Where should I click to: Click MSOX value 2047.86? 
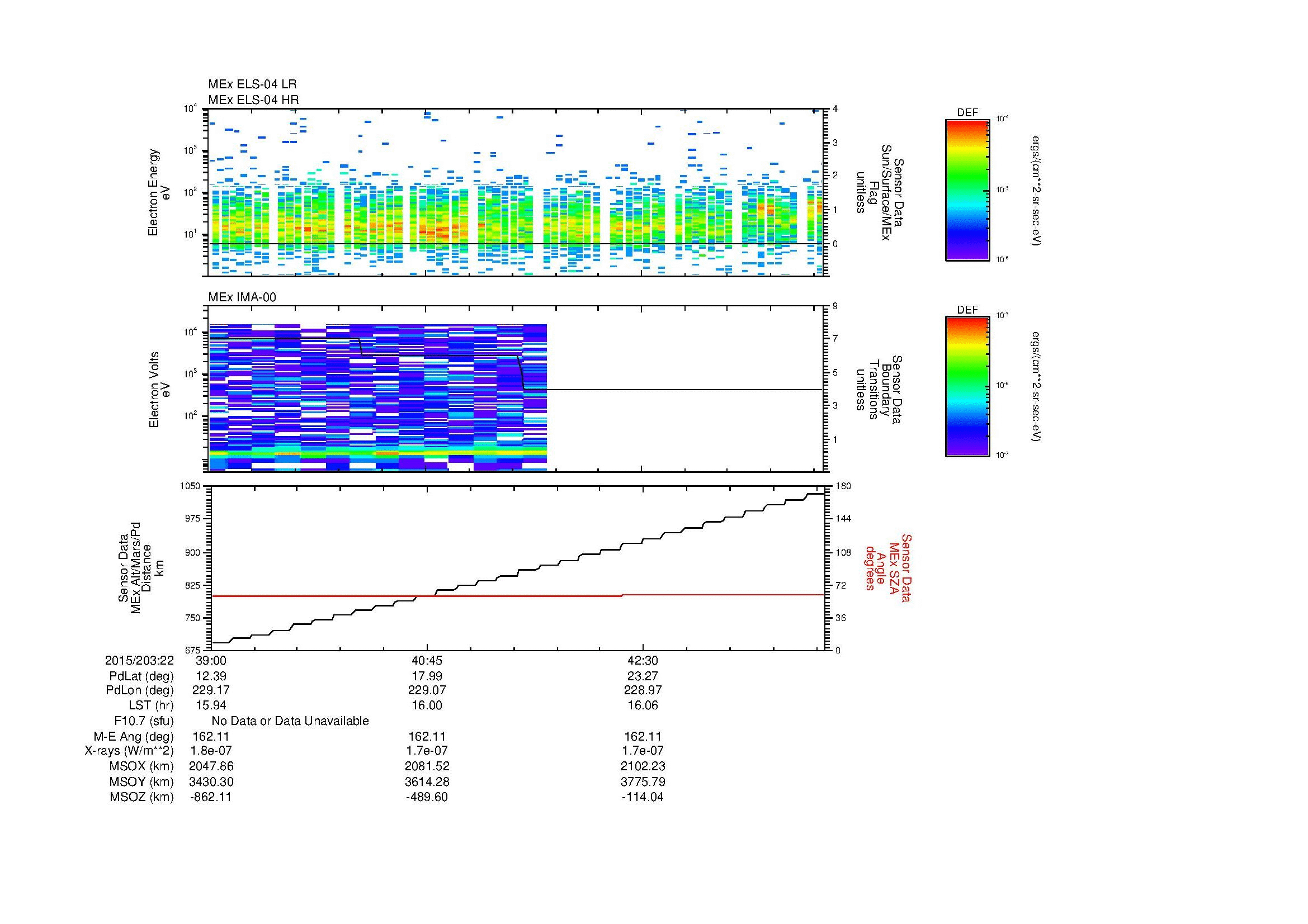point(211,766)
